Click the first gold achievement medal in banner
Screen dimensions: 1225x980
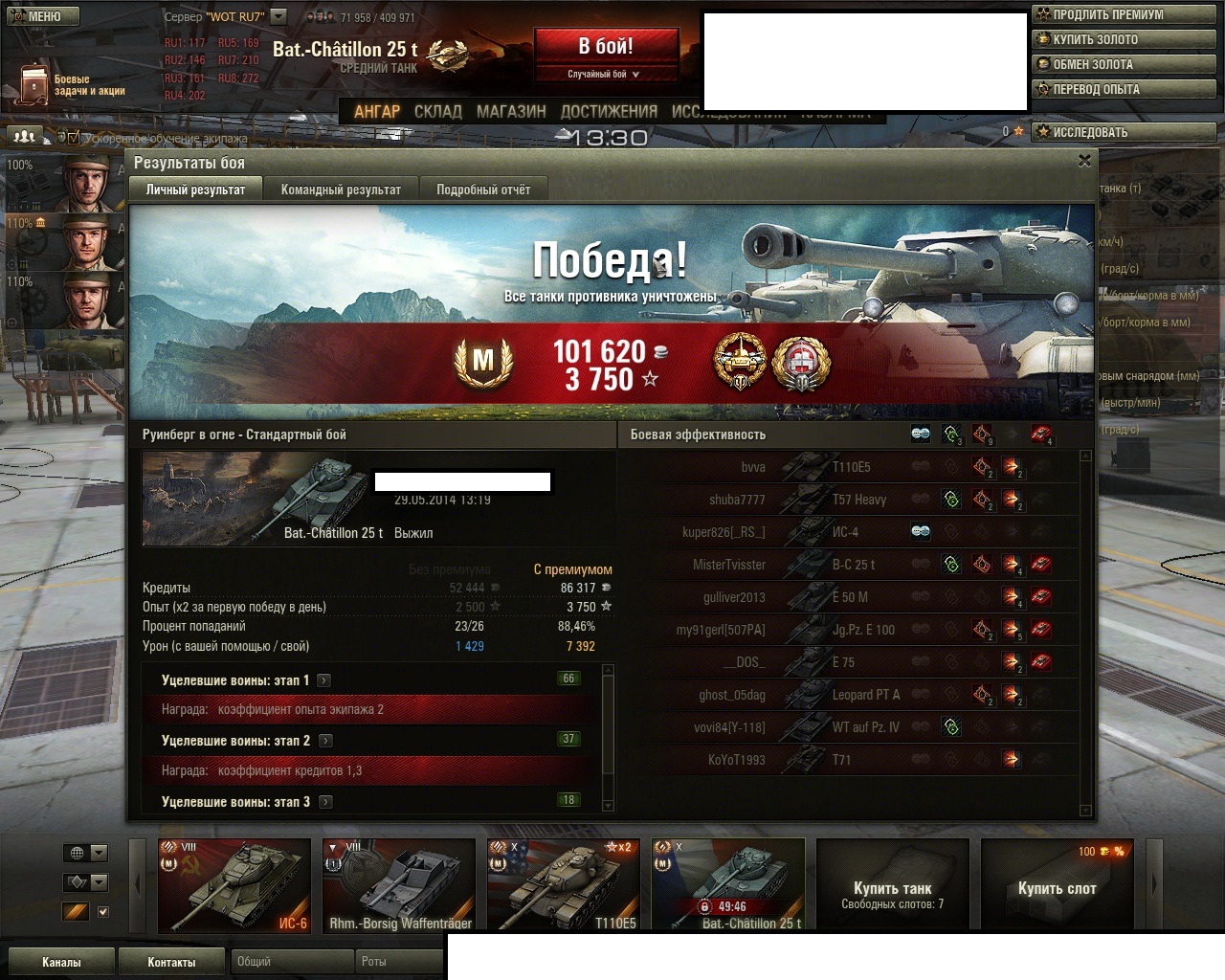point(741,362)
